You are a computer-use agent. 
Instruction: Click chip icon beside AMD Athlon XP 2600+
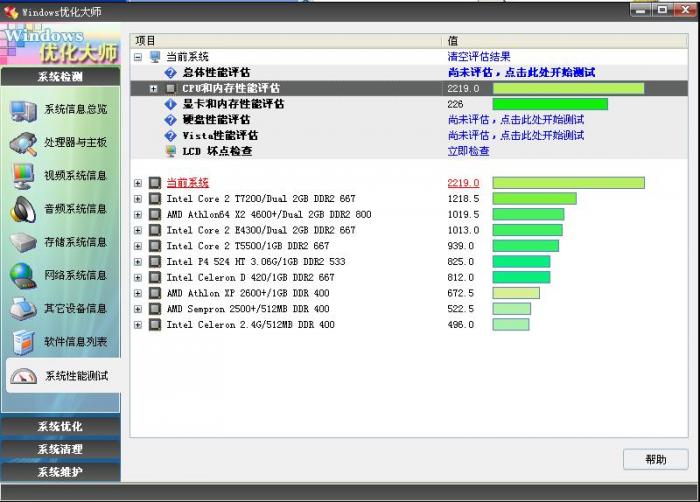coord(155,293)
